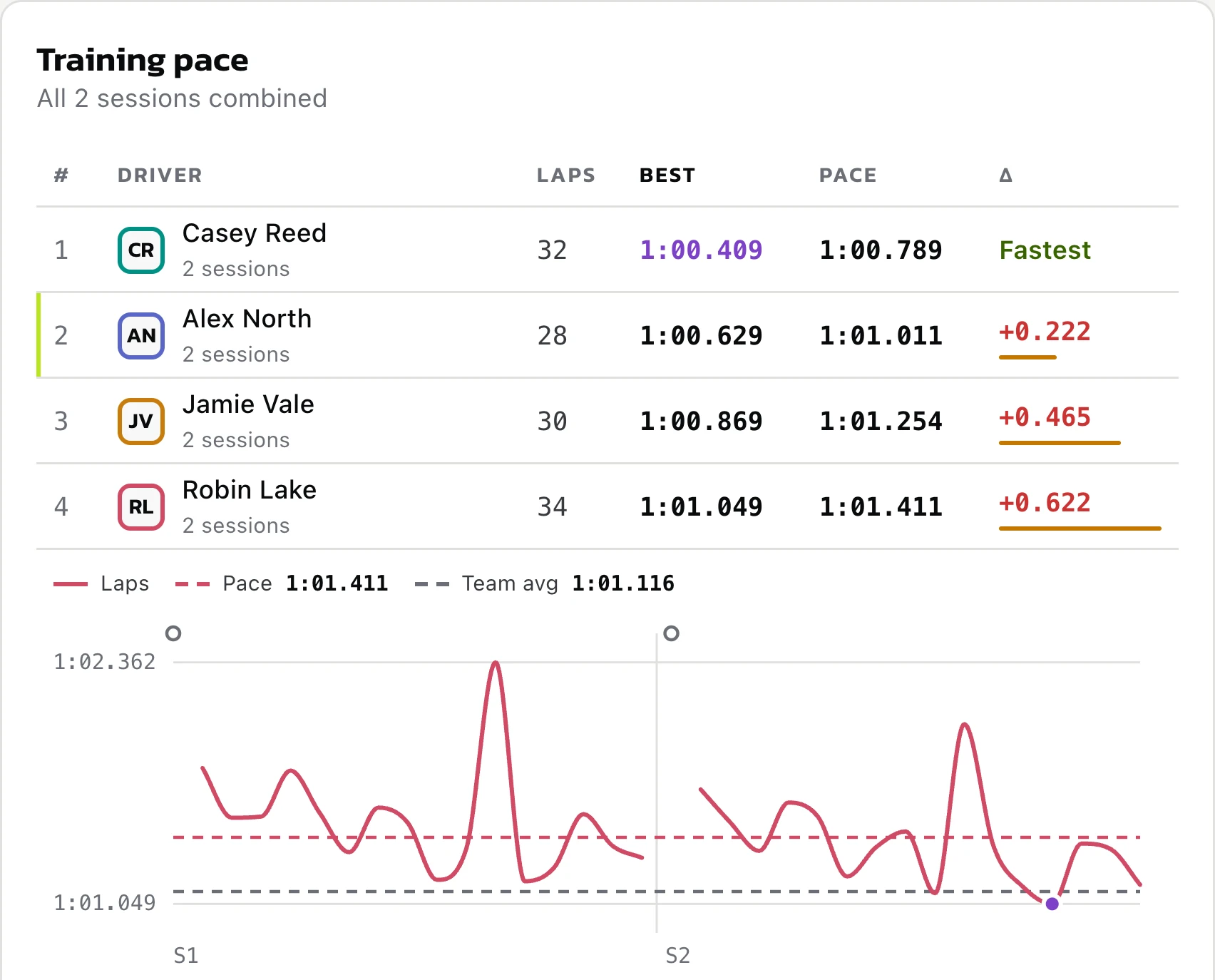Click the purple best-lap dot on chart
The height and width of the screenshot is (980, 1215).
point(1052,904)
